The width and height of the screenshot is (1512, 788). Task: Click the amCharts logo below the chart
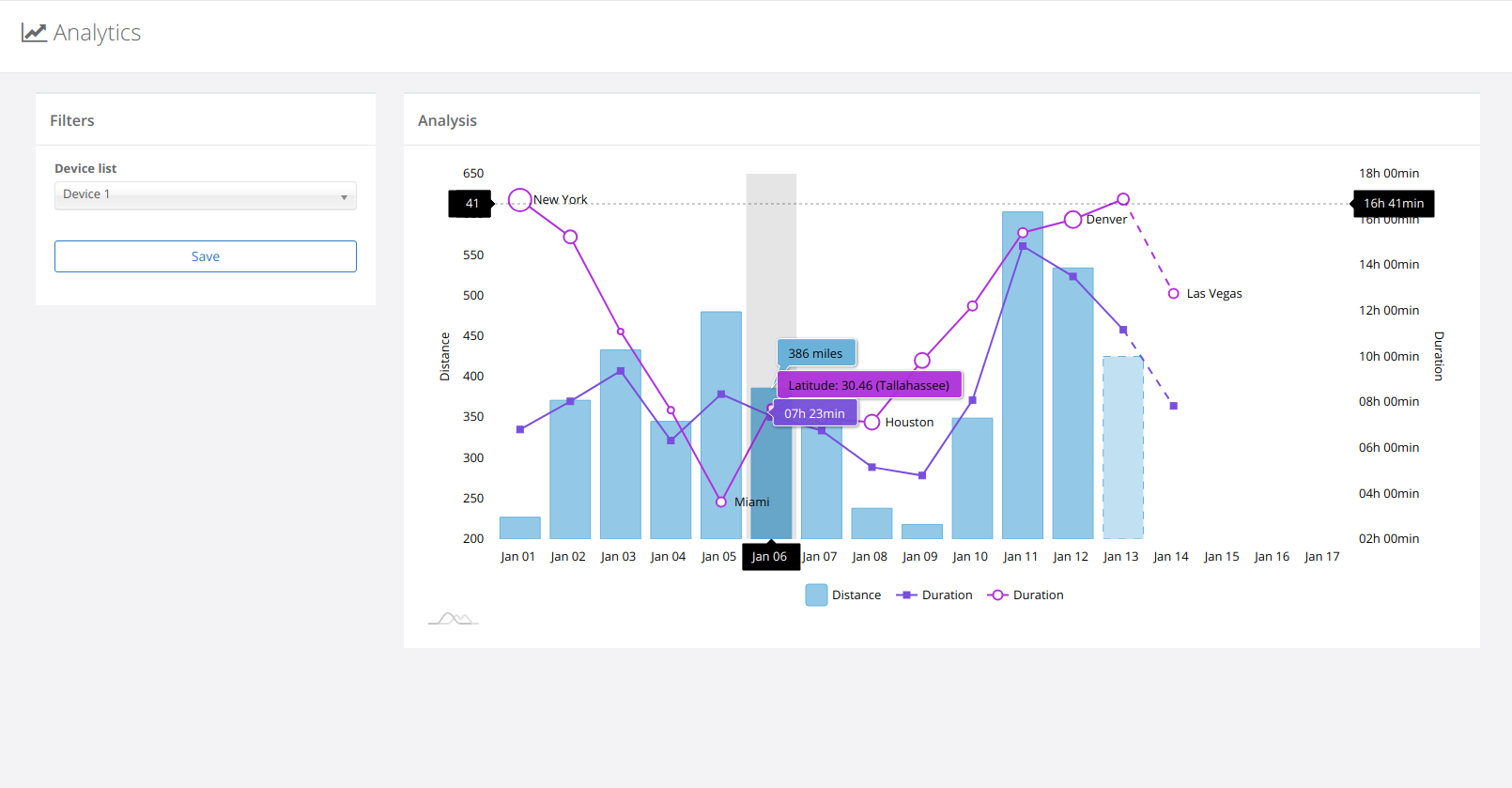[x=455, y=618]
